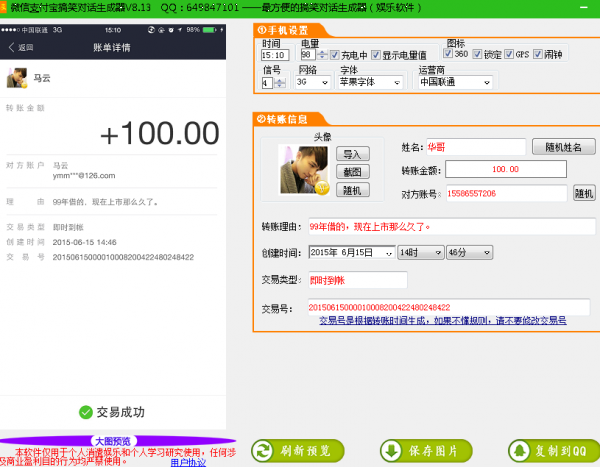Open the 46分 minute dropdown
The height and width of the screenshot is (467, 600).
pyautogui.click(x=469, y=253)
